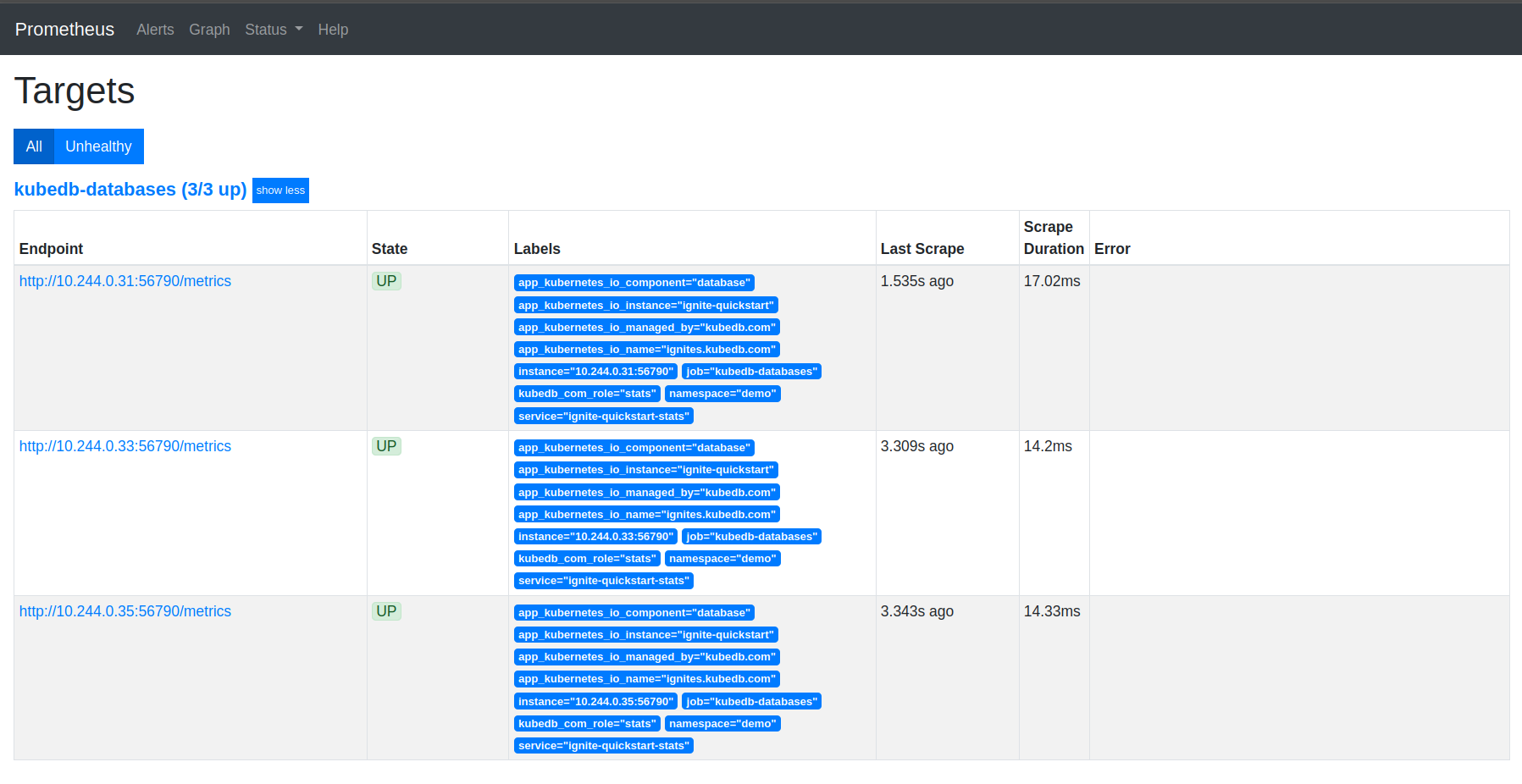
Task: Open the Alerts page
Action: pos(155,30)
